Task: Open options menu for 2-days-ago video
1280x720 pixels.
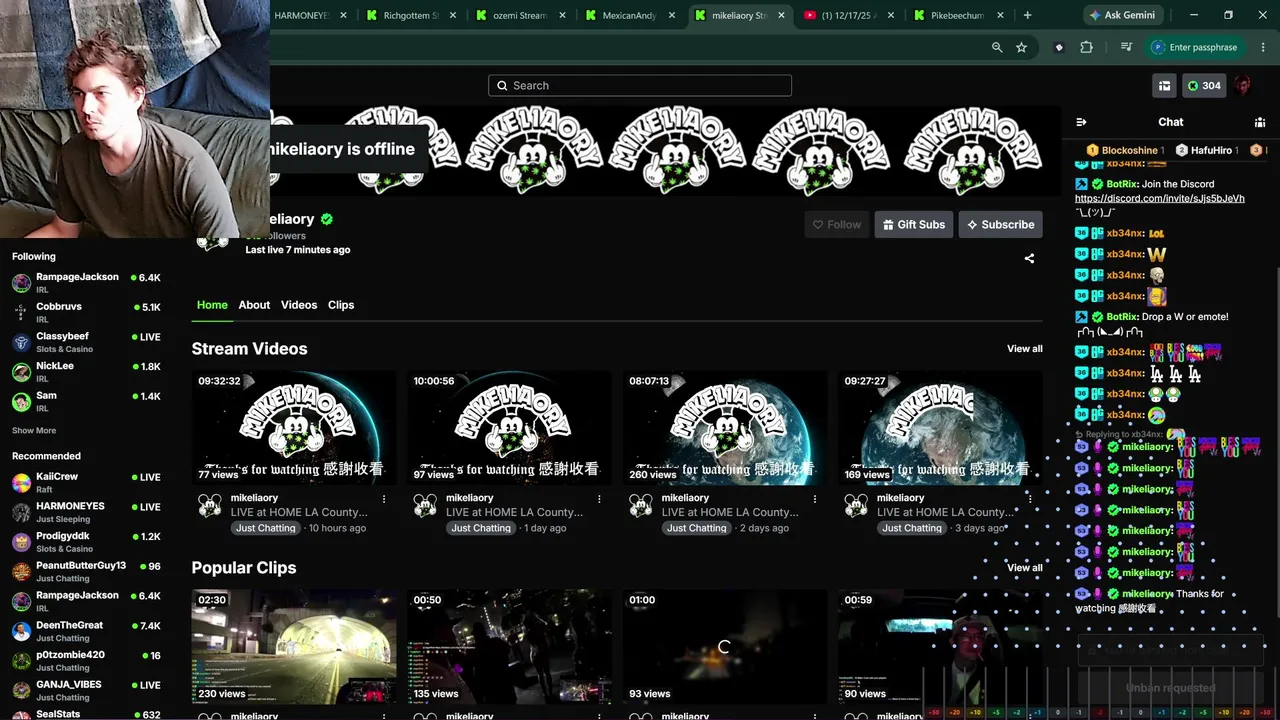Action: [x=815, y=498]
